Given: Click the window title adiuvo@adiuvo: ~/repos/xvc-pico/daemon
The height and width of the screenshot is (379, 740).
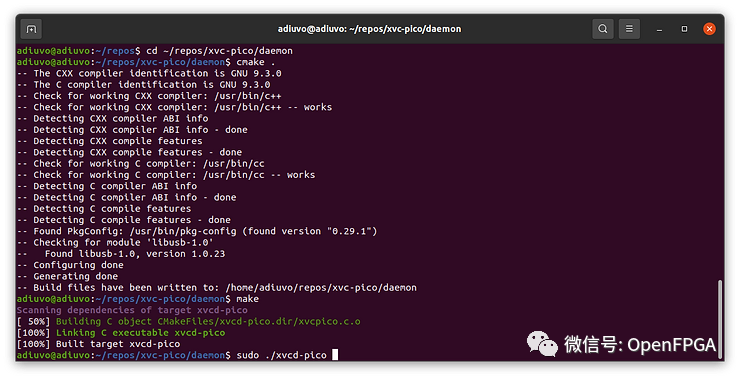Looking at the screenshot, I should point(370,29).
